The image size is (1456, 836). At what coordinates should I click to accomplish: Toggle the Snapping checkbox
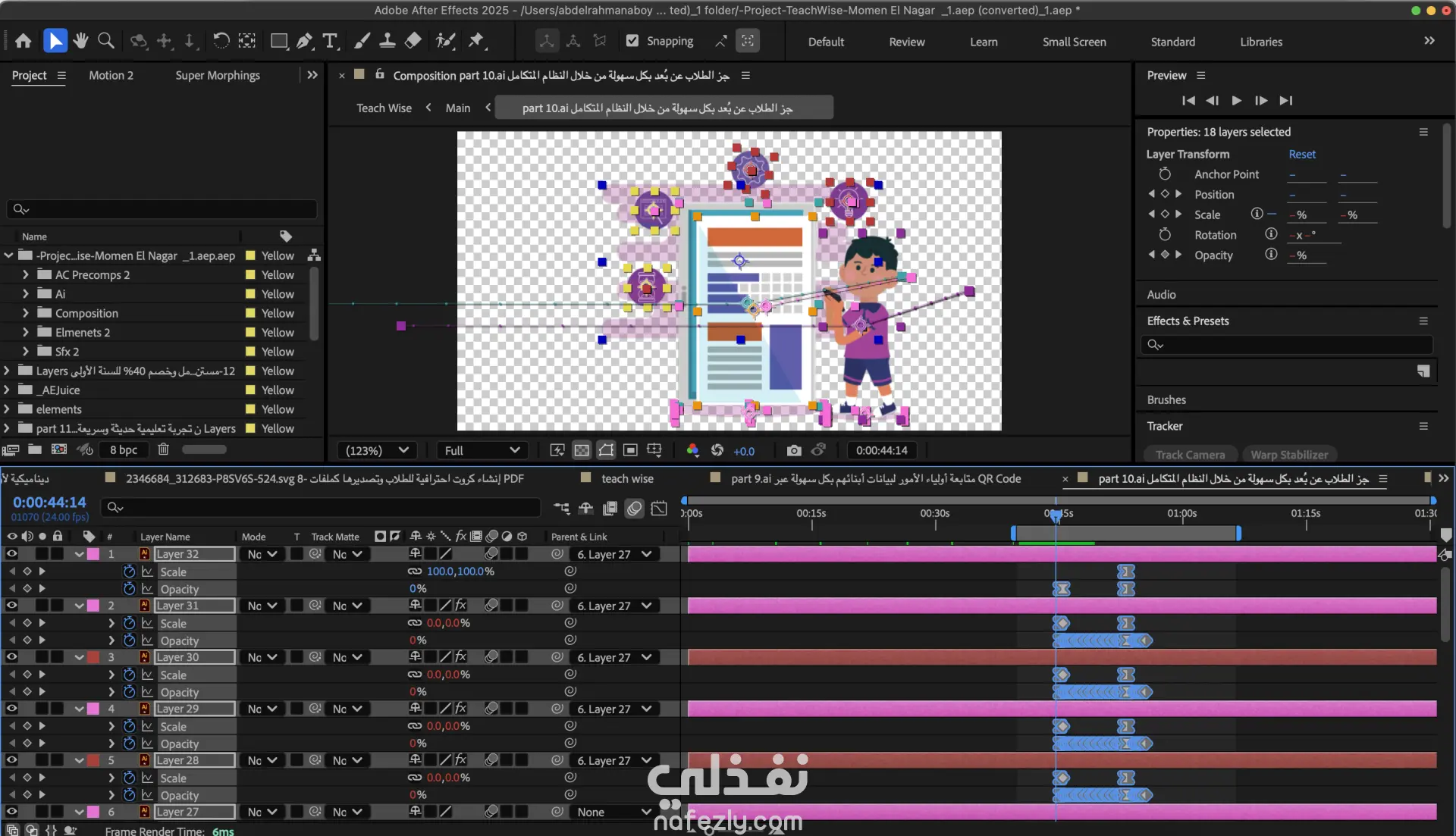pos(632,41)
